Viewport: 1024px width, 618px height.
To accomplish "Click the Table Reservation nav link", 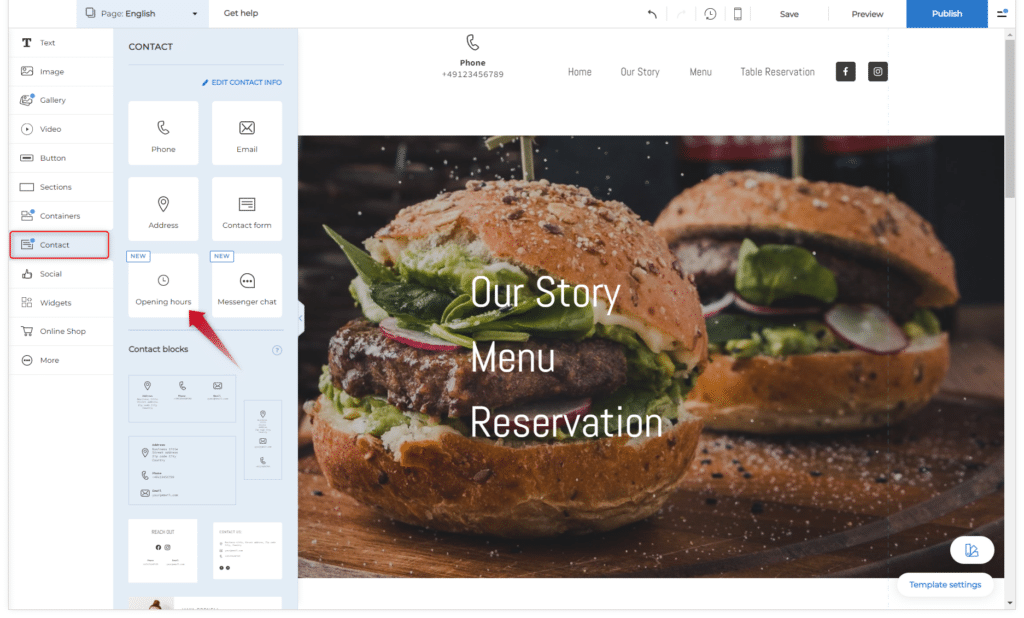I will coord(777,72).
